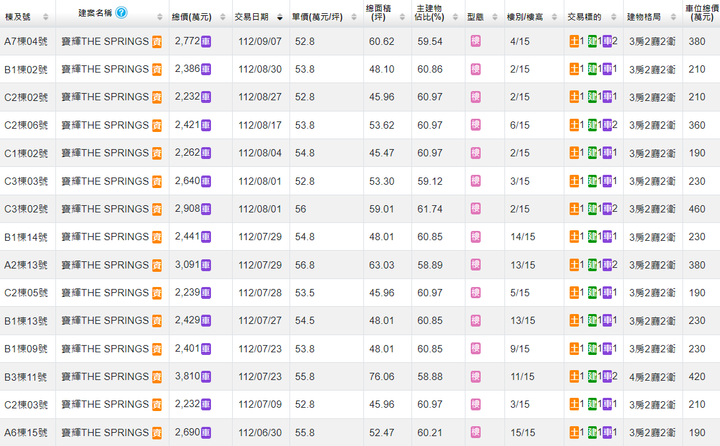Open 寶輝THE SPRINGS link in A6棟15號 row

105,433
